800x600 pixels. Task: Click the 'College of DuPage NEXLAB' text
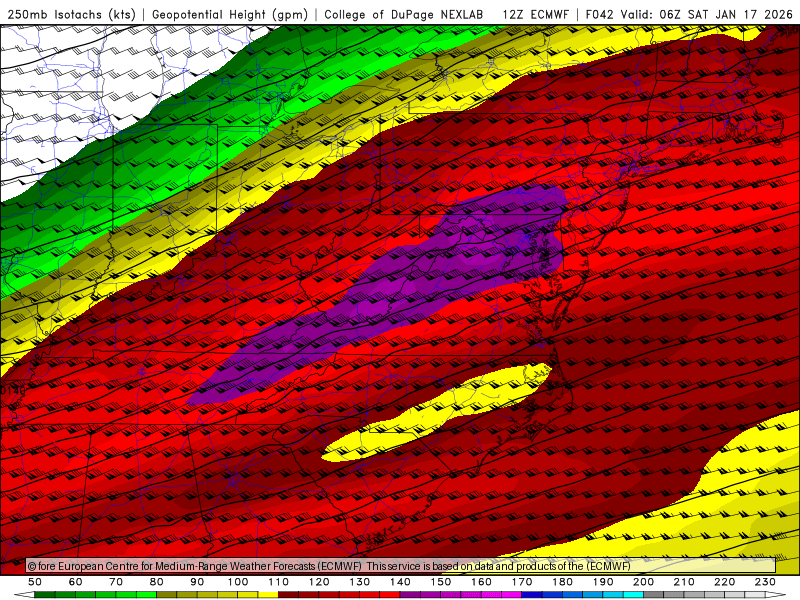click(404, 14)
